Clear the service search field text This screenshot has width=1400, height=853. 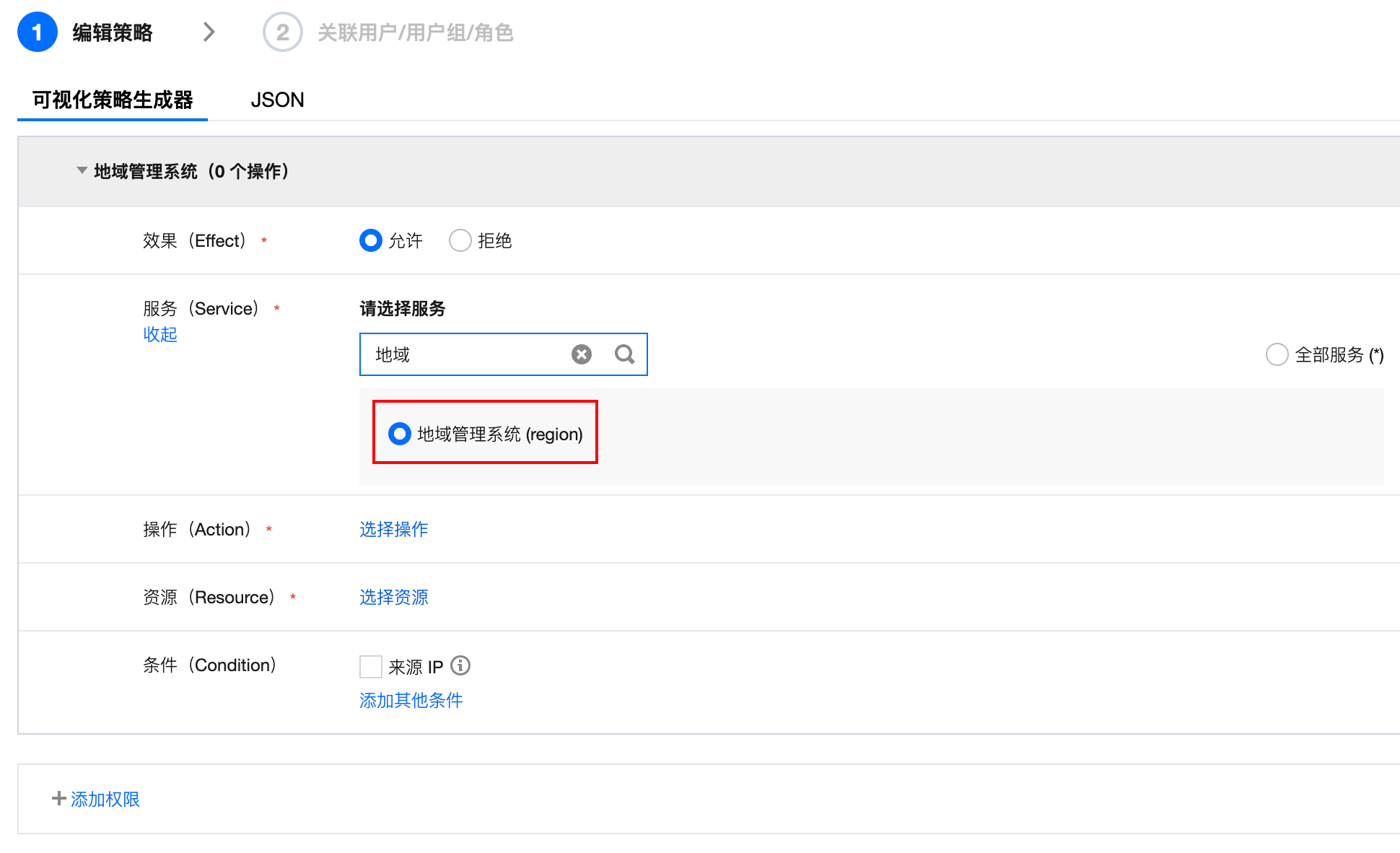[581, 354]
